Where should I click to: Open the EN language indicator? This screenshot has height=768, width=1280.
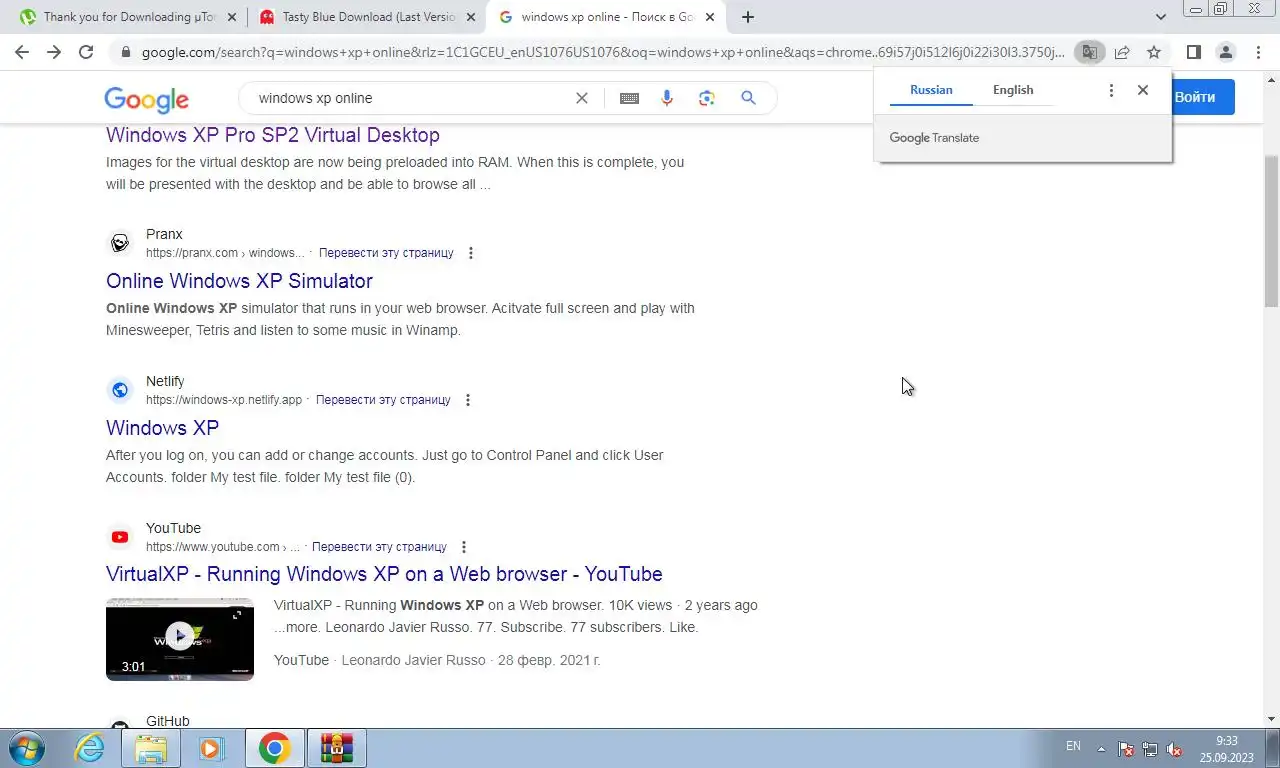click(x=1073, y=746)
